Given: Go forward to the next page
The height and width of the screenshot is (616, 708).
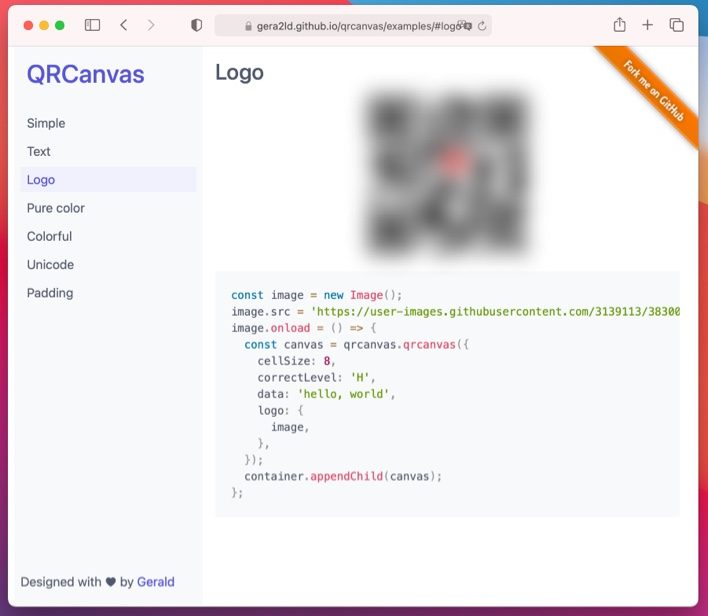Looking at the screenshot, I should click(x=151, y=25).
